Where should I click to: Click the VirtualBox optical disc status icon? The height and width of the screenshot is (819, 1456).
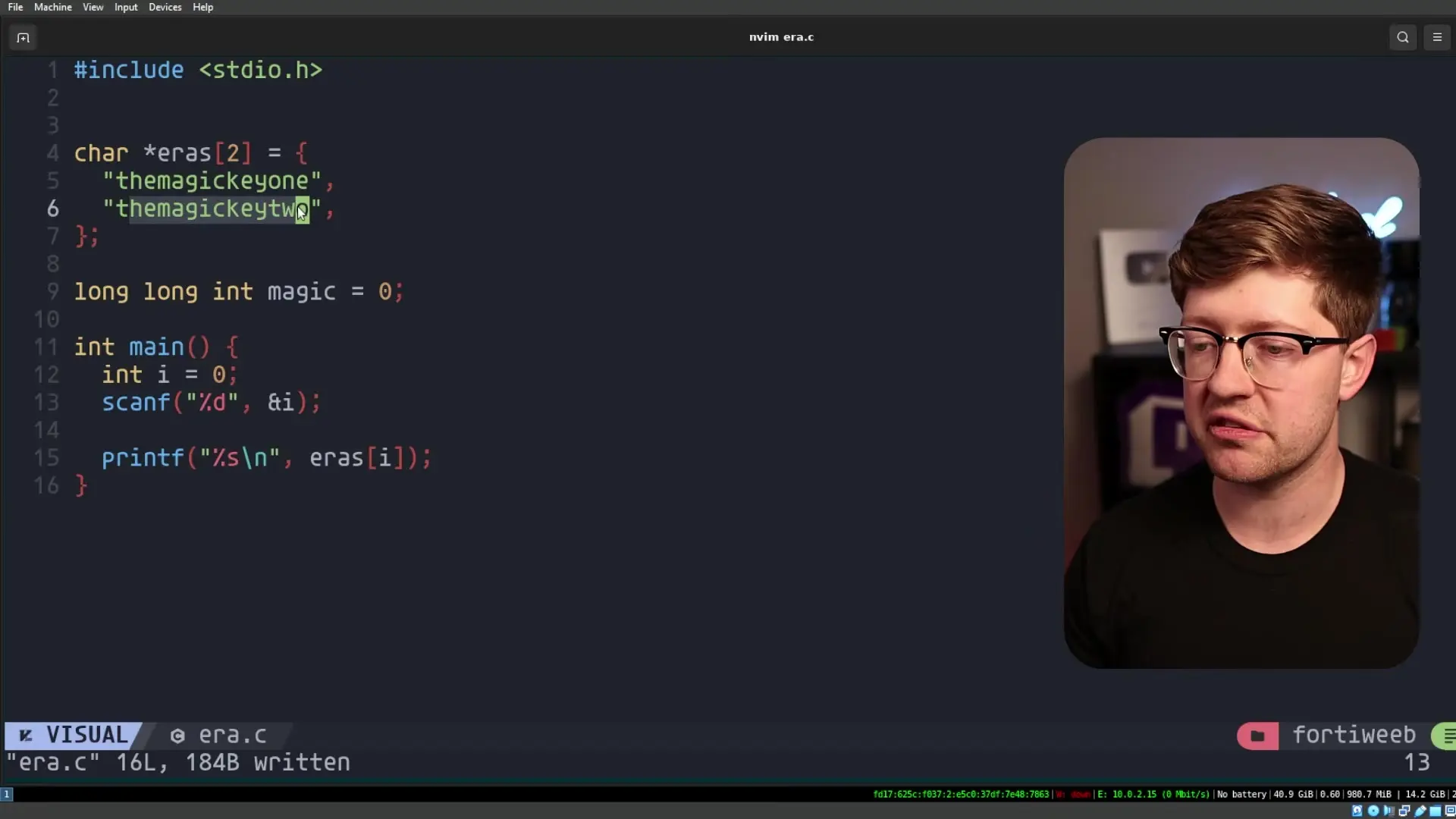click(1373, 811)
